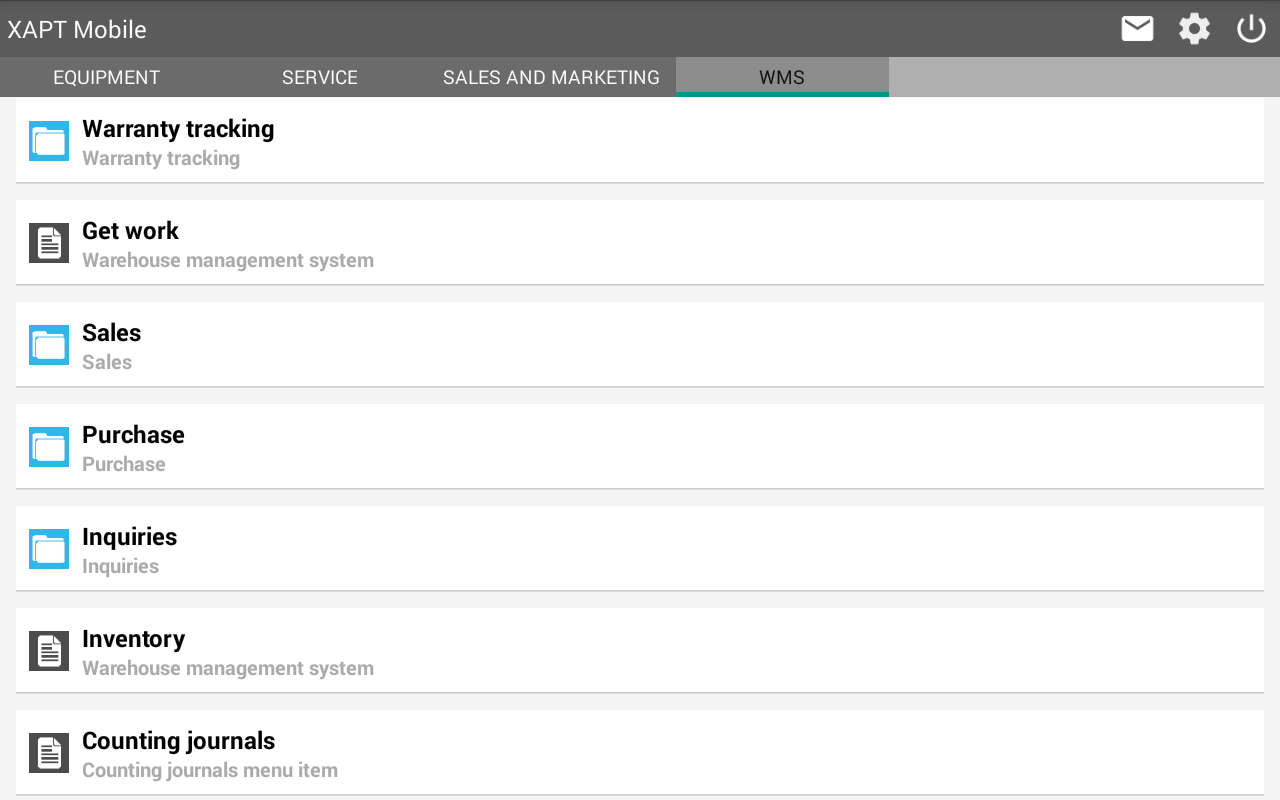Screen dimensions: 1280x800
Task: Open settings gear icon
Action: 1194,29
